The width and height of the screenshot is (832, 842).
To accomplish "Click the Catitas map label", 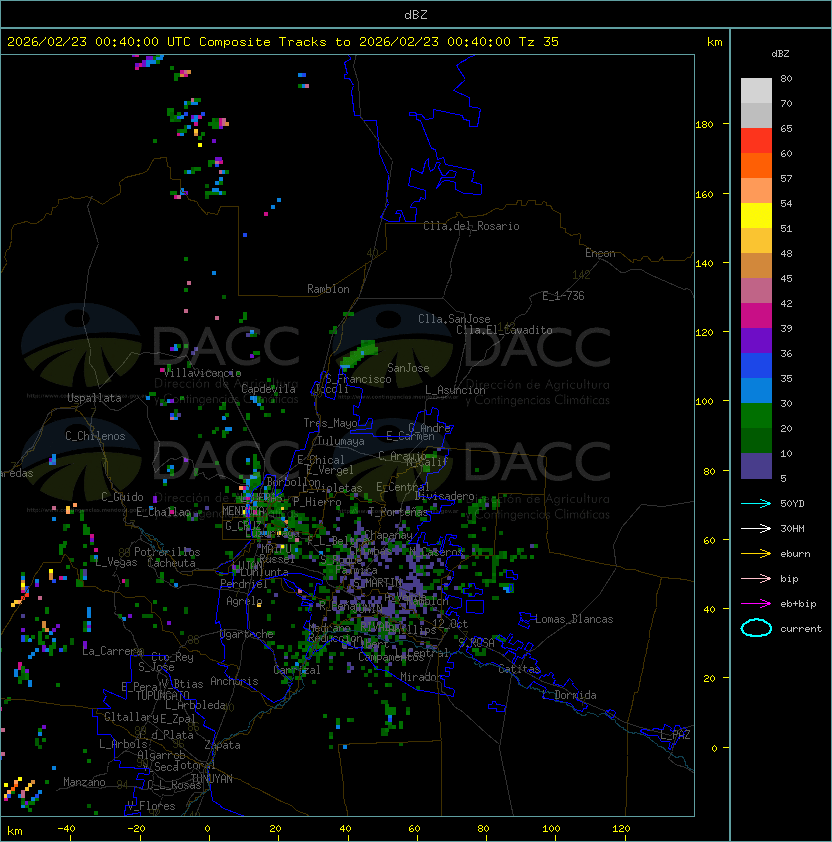I will (519, 669).
